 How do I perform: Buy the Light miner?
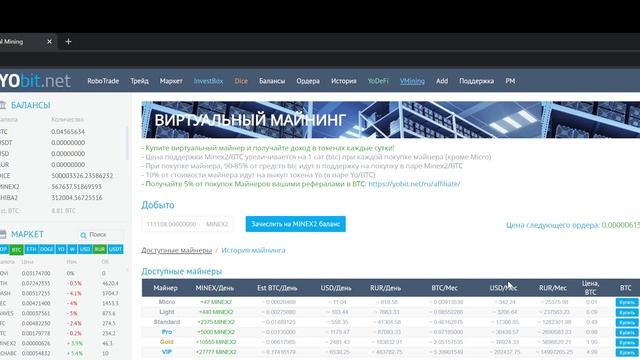pyautogui.click(x=627, y=312)
